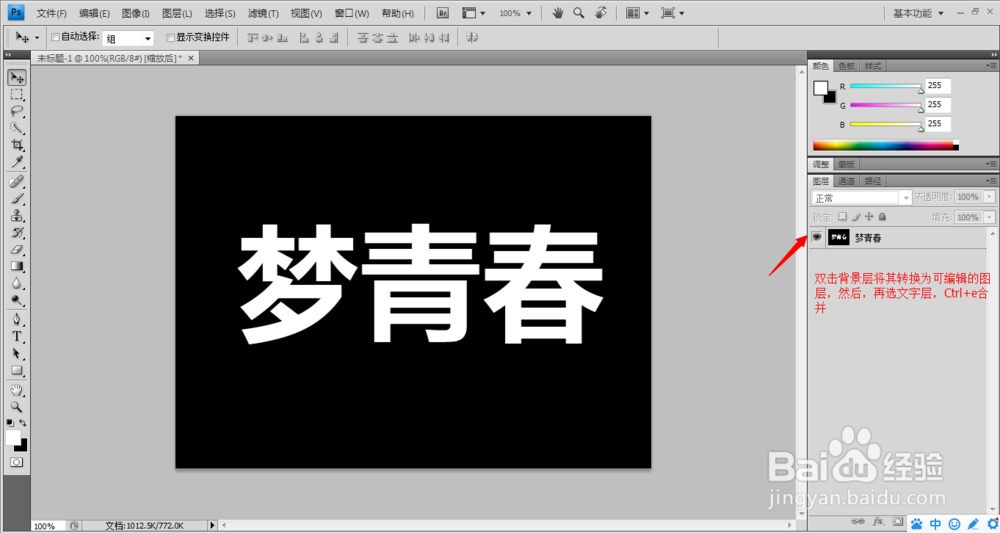This screenshot has width=1000, height=533.
Task: Switch to the 色板 tab
Action: [846, 66]
